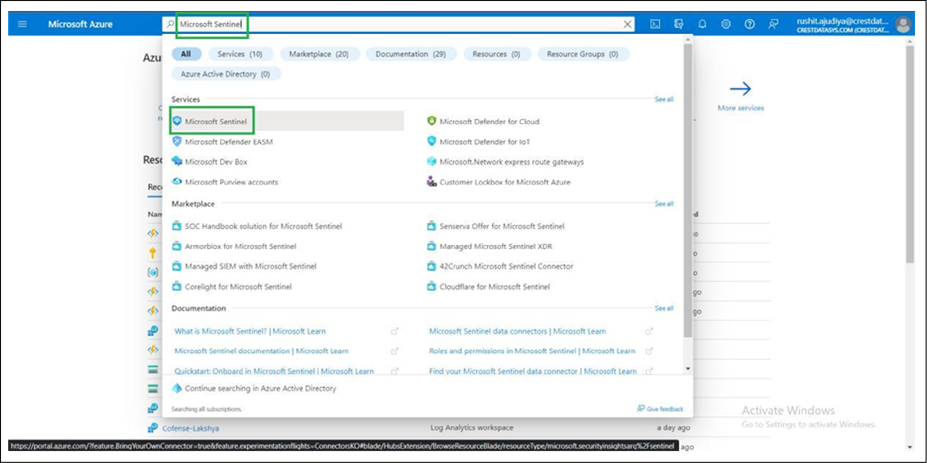Viewport: 927px width, 463px height.
Task: Click 'Log Analytics workspace' text in Cofense-Lakshya row
Action: (472, 428)
